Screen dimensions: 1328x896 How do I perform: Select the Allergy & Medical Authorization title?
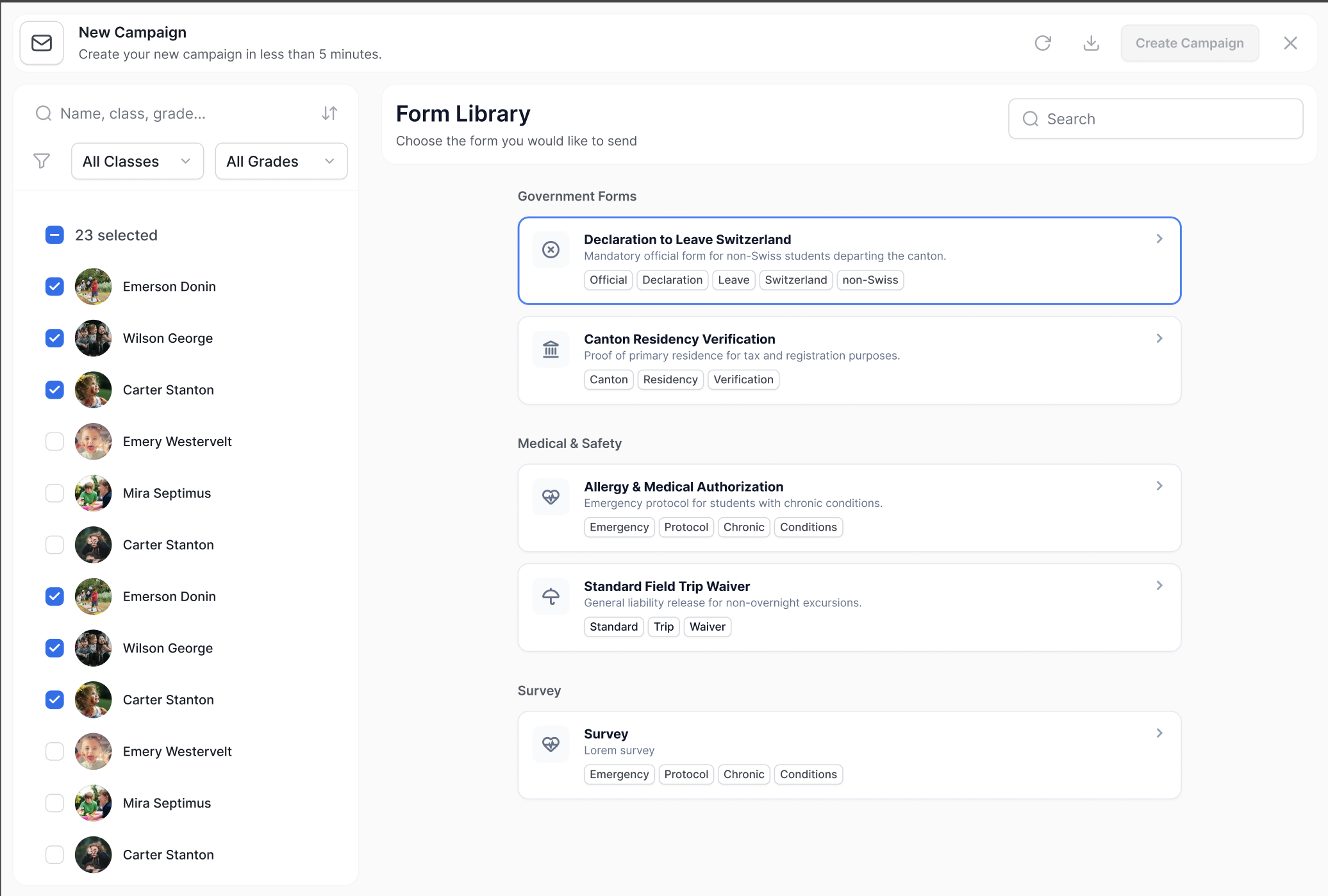pos(683,486)
